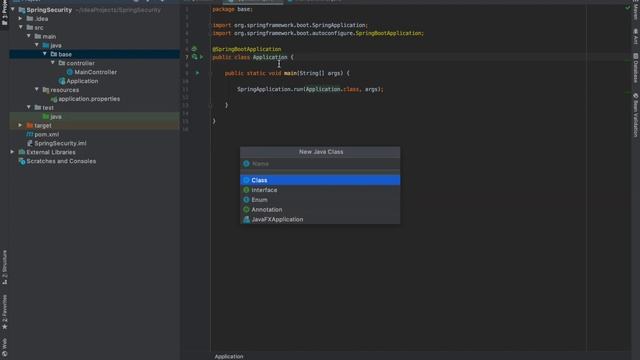640x360 pixels.
Task: Open the Maven tool window
Action: pyautogui.click(x=636, y=11)
